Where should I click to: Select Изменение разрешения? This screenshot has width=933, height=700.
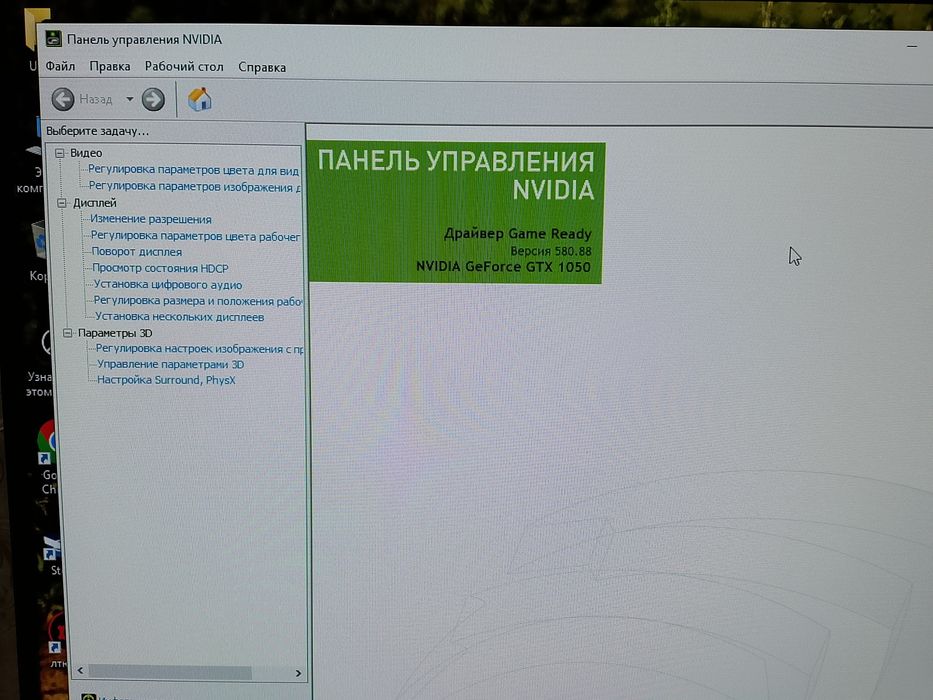(x=151, y=219)
